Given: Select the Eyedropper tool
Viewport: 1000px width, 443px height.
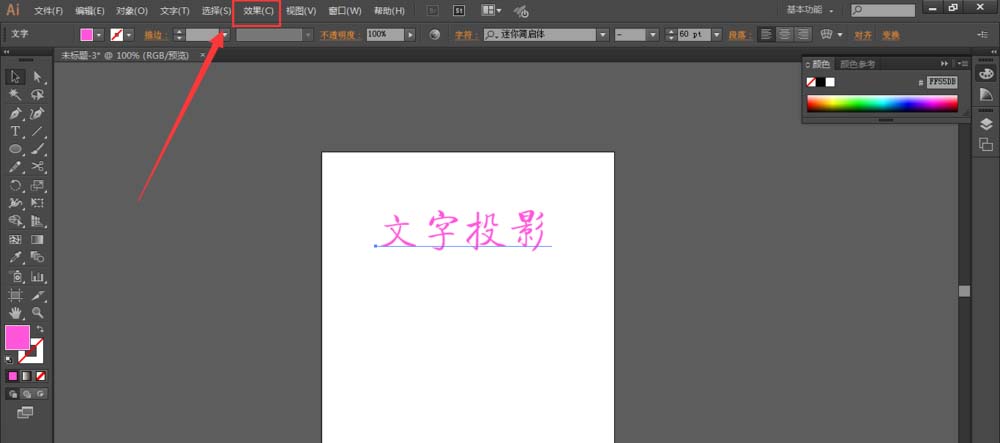Looking at the screenshot, I should [x=15, y=258].
